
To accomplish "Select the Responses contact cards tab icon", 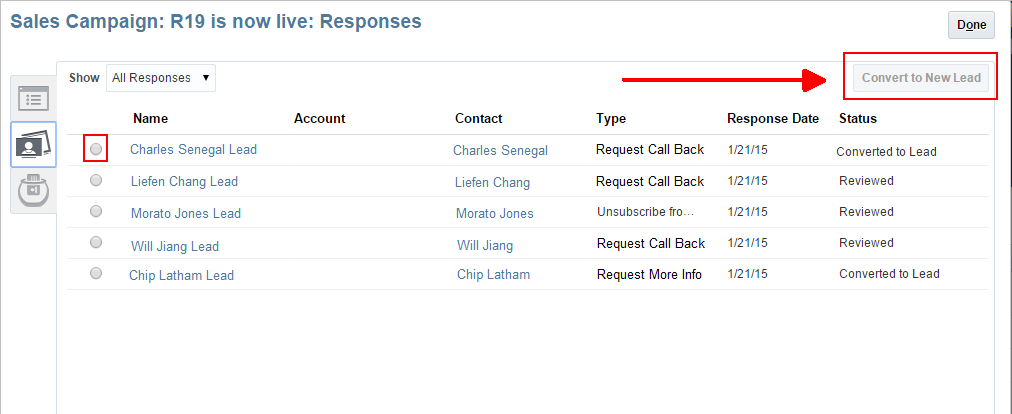I will pos(33,145).
